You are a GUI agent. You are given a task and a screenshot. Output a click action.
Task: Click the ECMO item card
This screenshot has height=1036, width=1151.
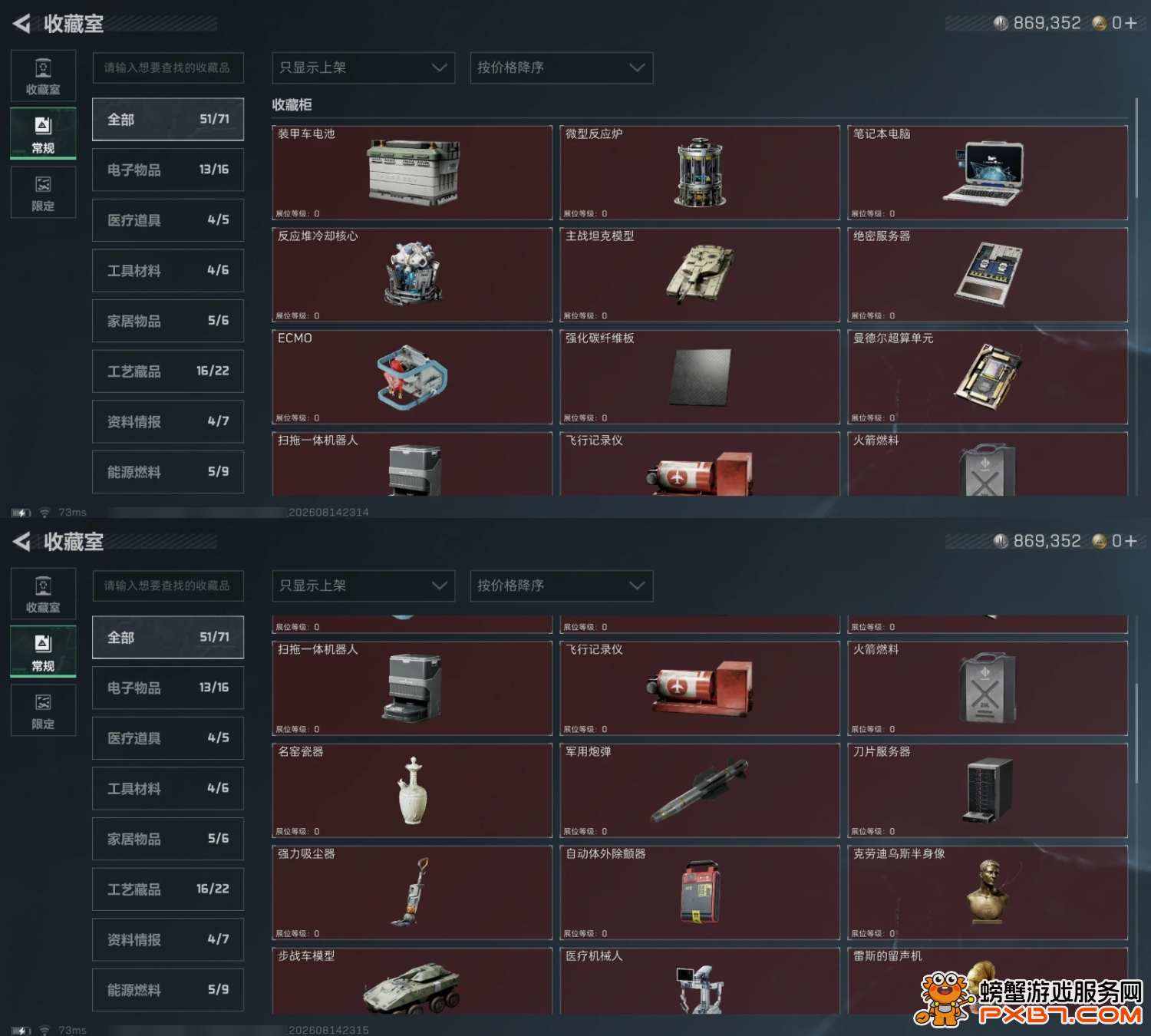(x=412, y=377)
